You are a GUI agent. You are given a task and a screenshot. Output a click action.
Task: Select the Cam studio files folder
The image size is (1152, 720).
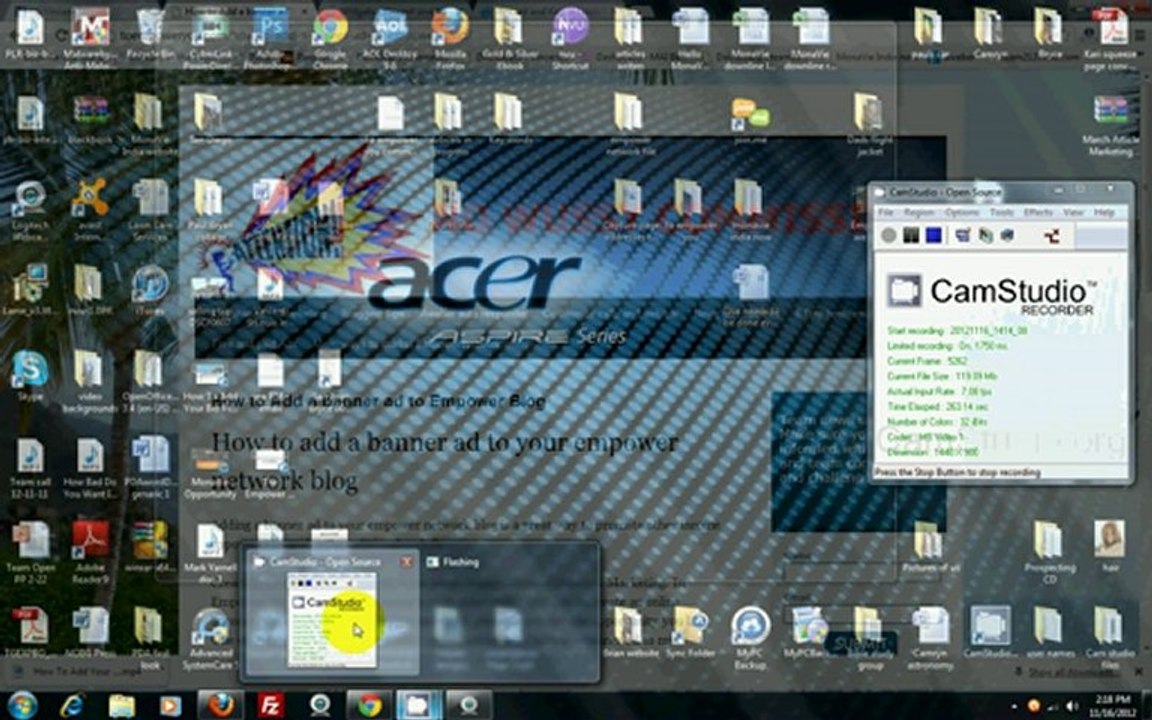(x=1109, y=638)
